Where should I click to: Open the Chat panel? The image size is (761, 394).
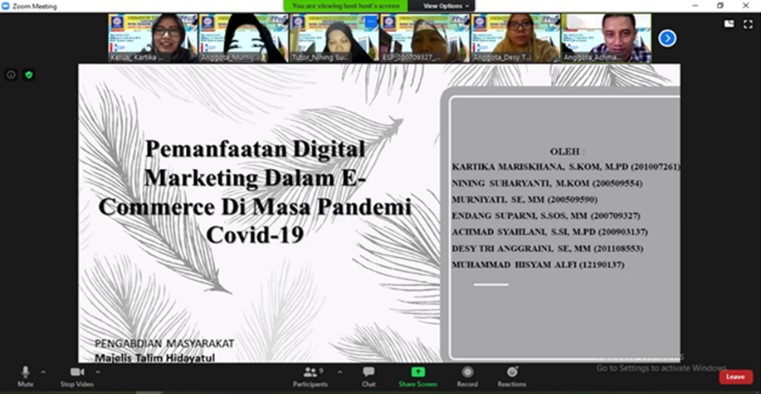pos(368,377)
